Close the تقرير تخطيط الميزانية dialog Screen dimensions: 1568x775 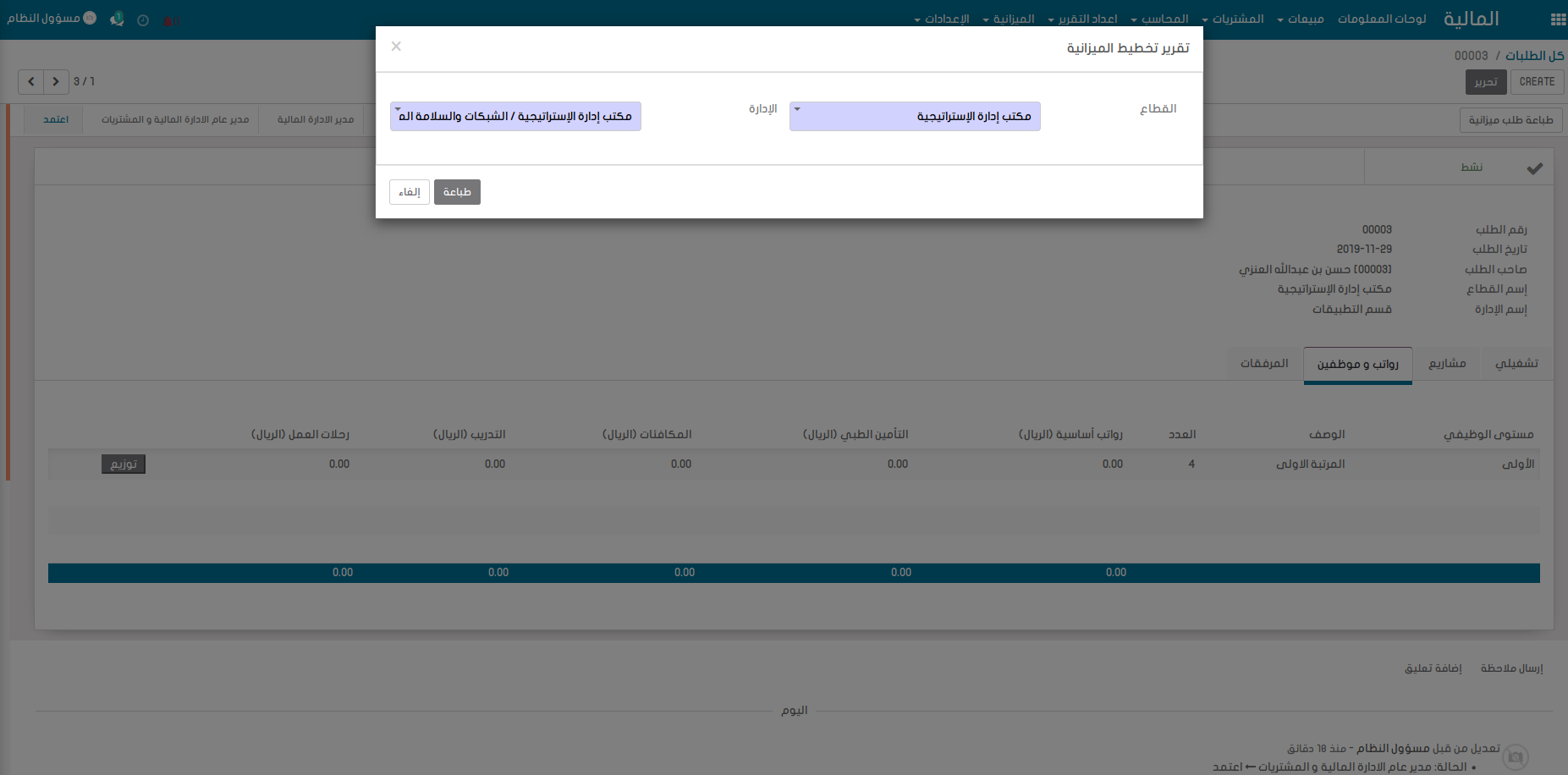396,47
